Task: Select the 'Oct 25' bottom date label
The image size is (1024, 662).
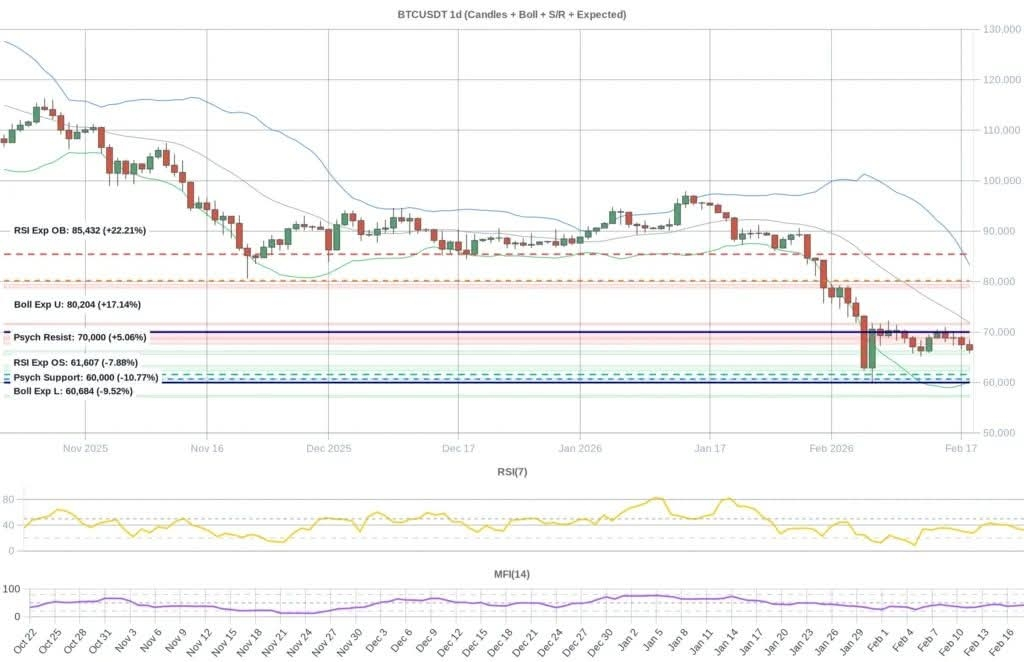Action: 47,643
